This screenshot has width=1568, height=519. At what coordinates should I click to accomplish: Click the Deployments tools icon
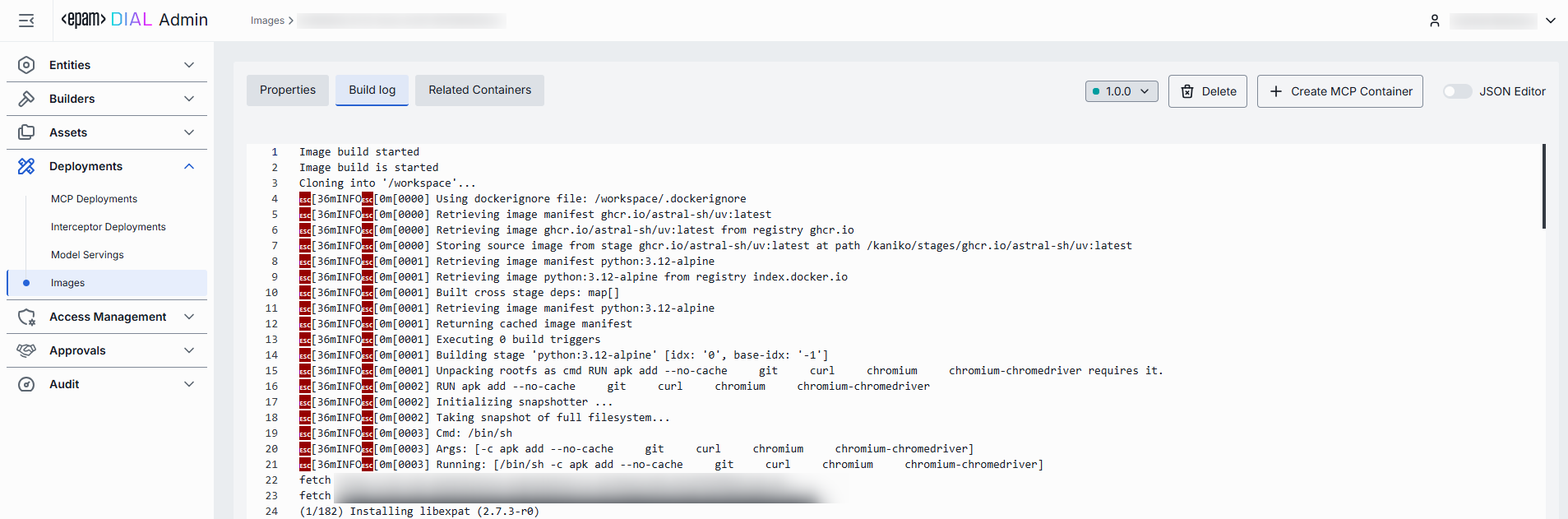click(x=26, y=166)
